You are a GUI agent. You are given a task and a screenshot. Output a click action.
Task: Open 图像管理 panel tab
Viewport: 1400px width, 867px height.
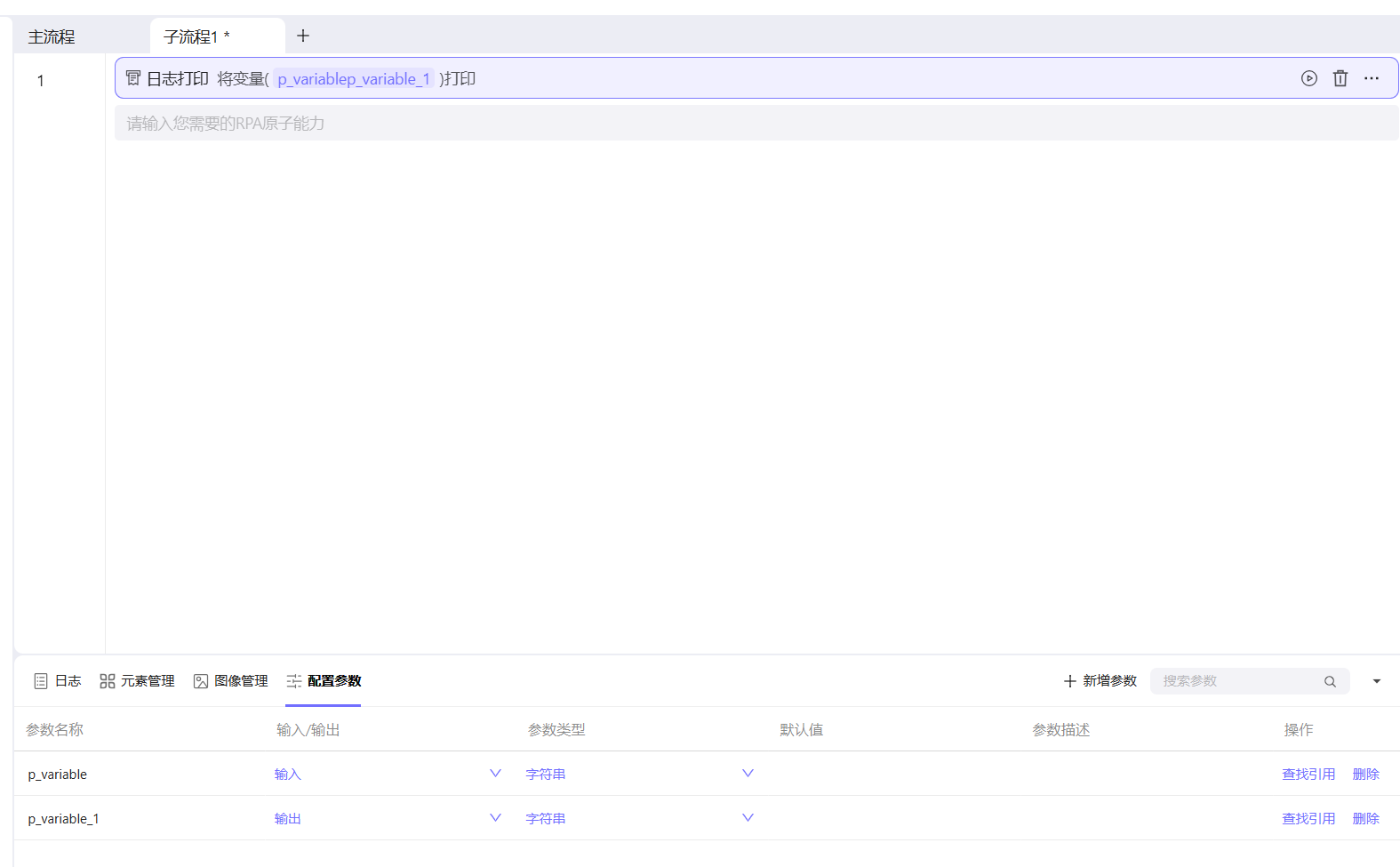pyautogui.click(x=230, y=681)
